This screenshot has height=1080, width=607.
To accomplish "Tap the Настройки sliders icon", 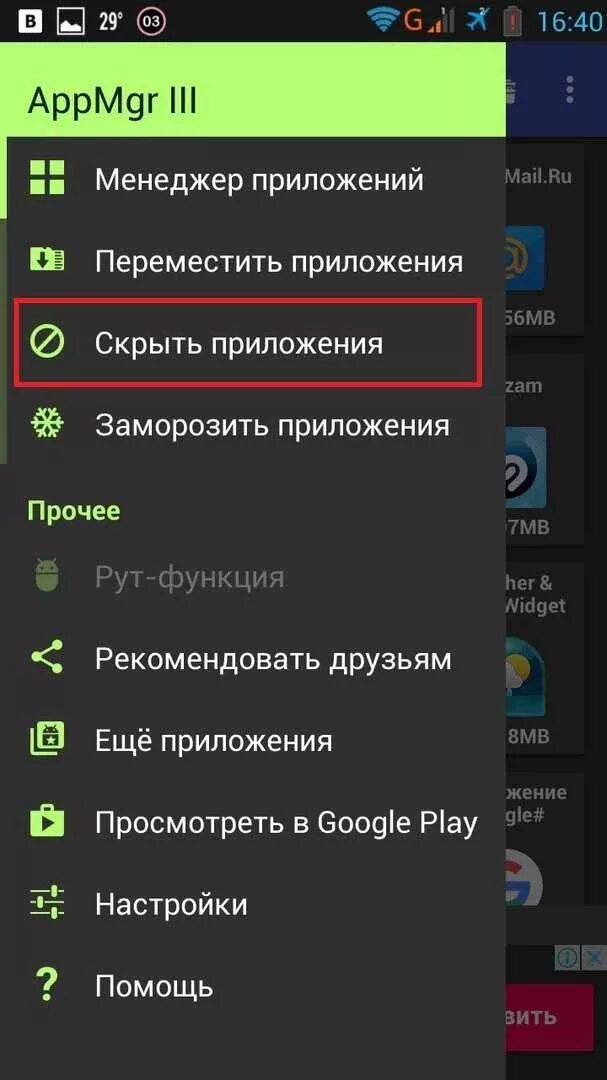I will tap(47, 902).
